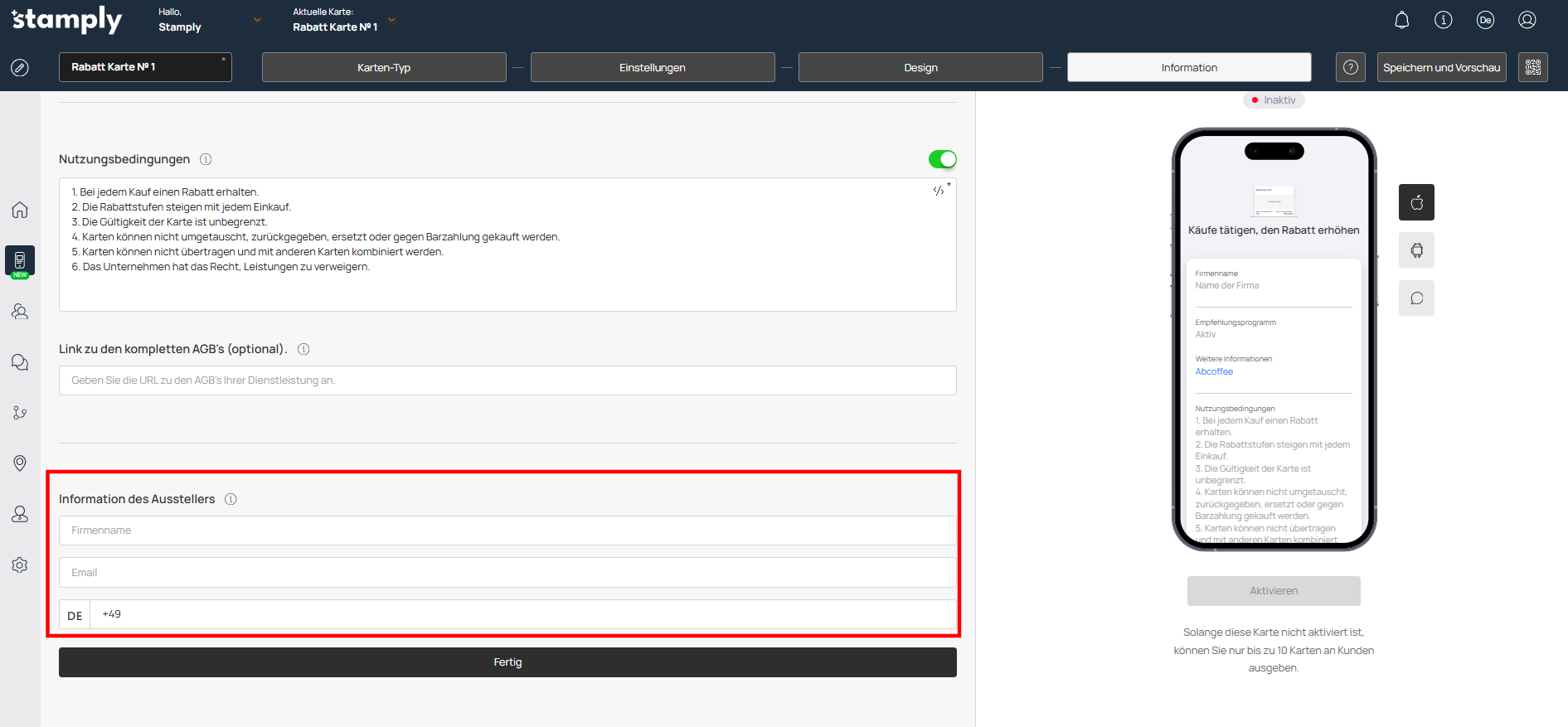
Task: Open the location pin sidebar icon
Action: point(20,463)
